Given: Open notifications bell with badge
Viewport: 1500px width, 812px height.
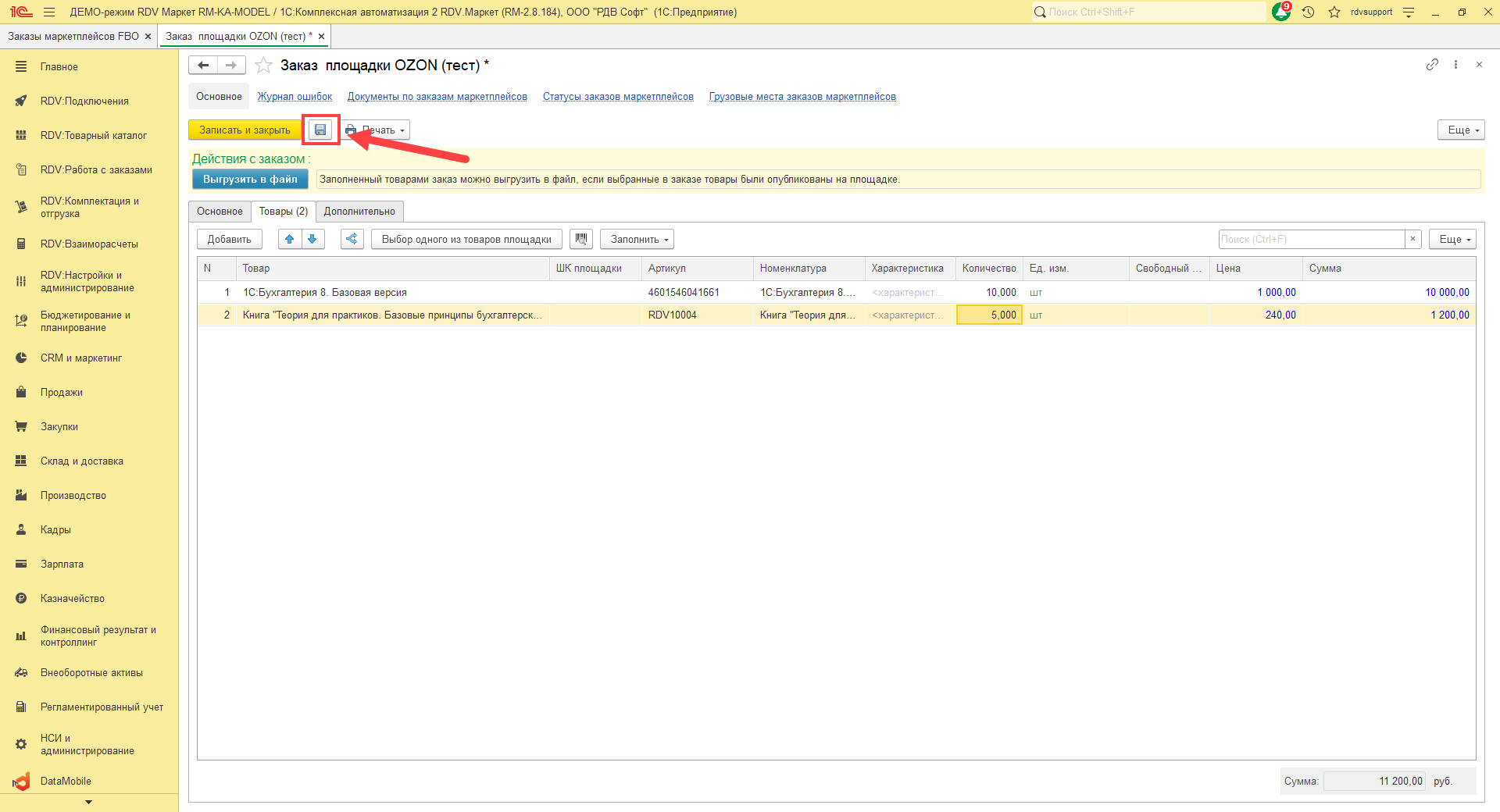Looking at the screenshot, I should (x=1281, y=12).
